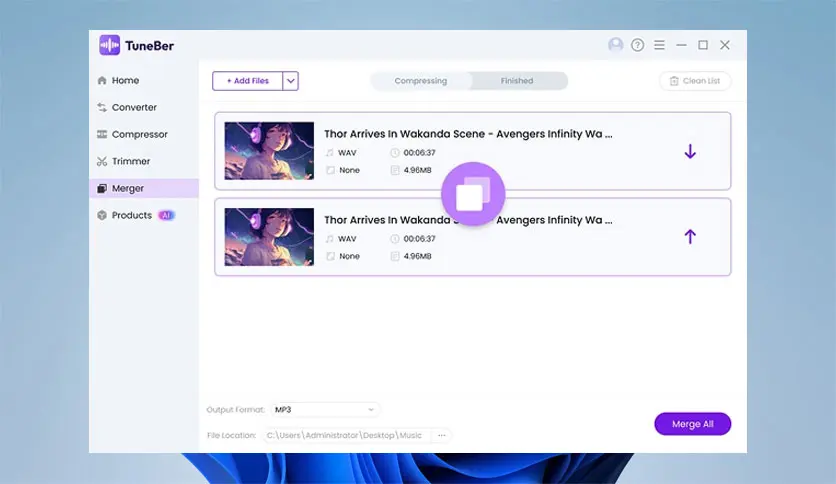This screenshot has width=836, height=484.
Task: Click the first track's 00:06:37 duration
Action: point(419,152)
